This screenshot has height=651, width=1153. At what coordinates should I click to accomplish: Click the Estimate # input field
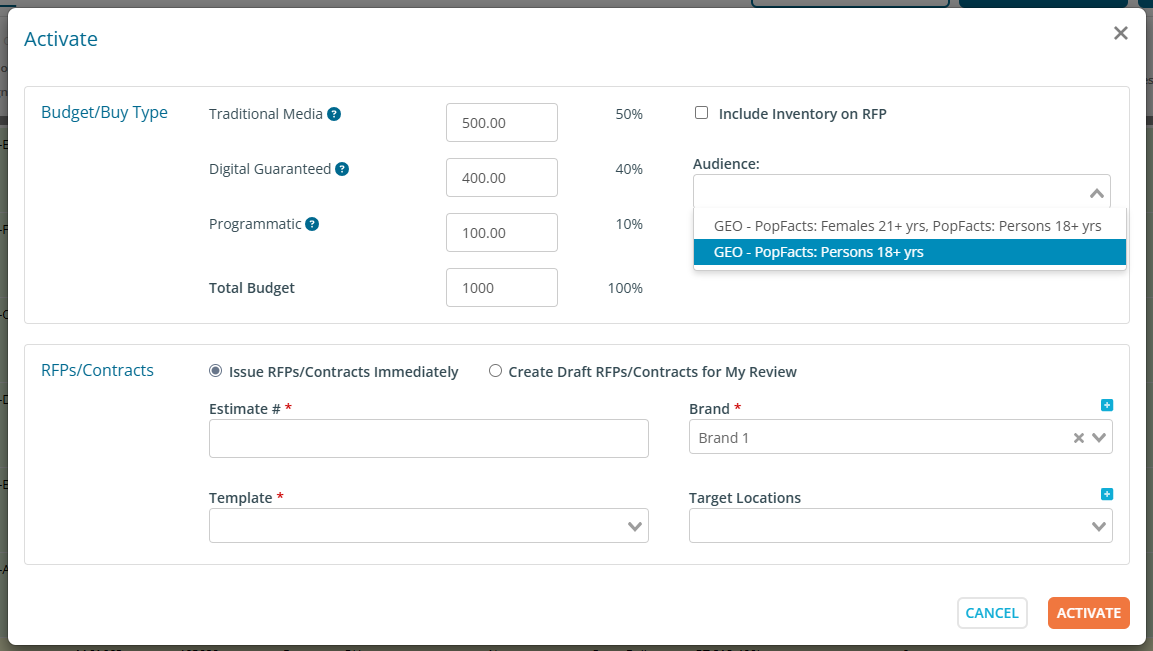click(x=428, y=438)
